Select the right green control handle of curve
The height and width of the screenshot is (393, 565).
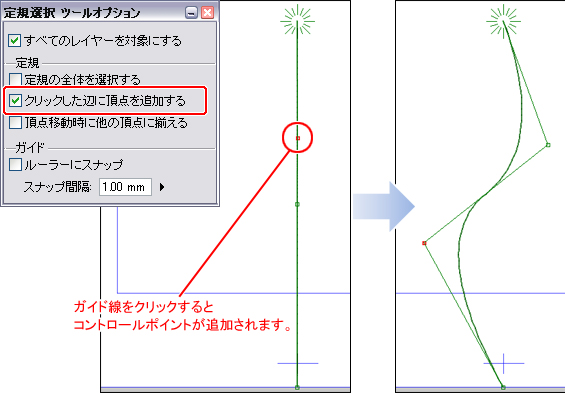[548, 145]
